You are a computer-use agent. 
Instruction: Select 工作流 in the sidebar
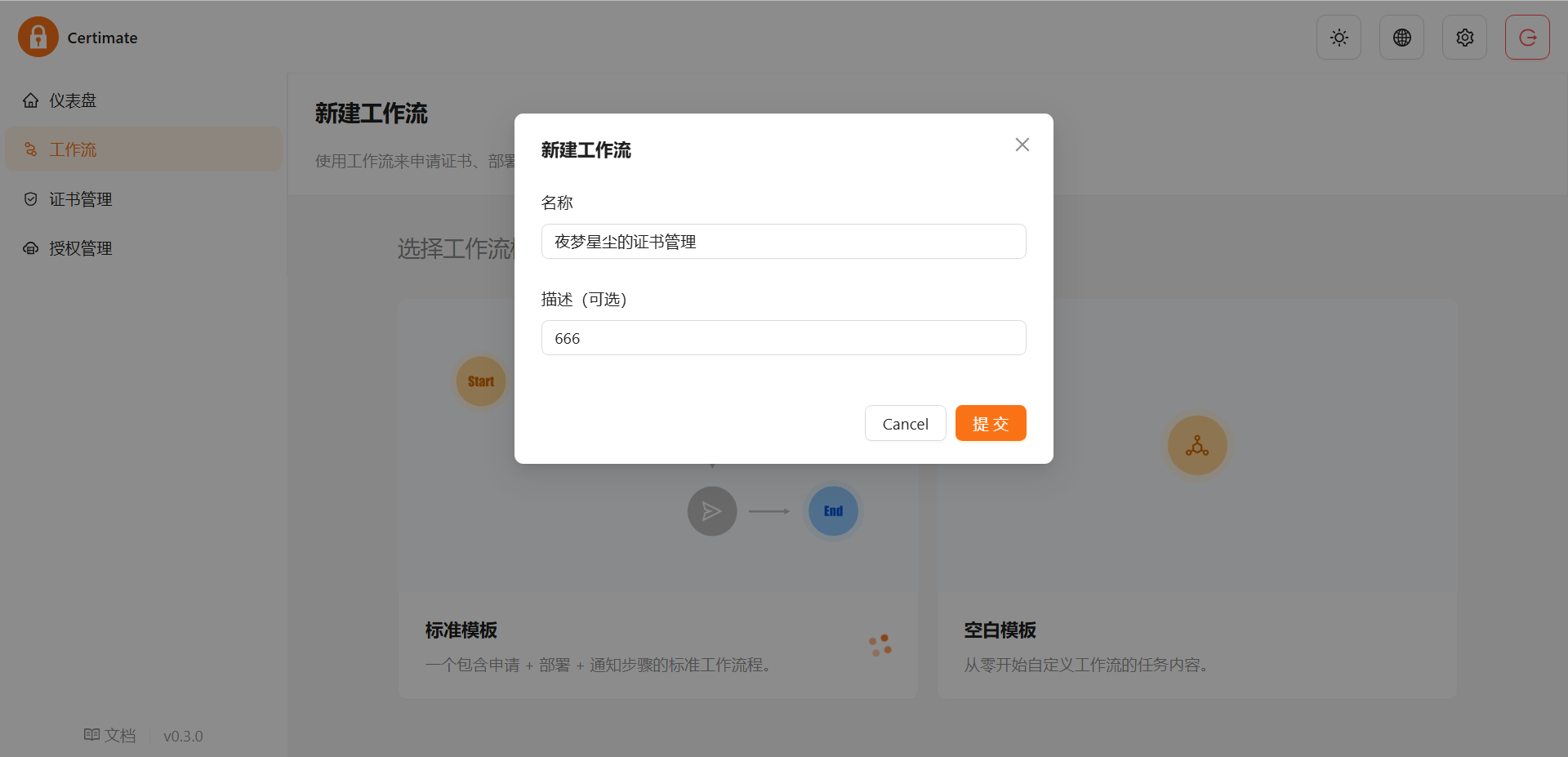73,149
